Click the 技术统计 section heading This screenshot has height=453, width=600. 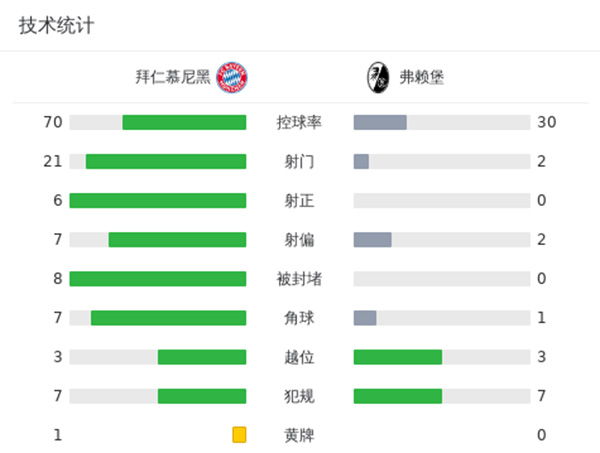57,26
